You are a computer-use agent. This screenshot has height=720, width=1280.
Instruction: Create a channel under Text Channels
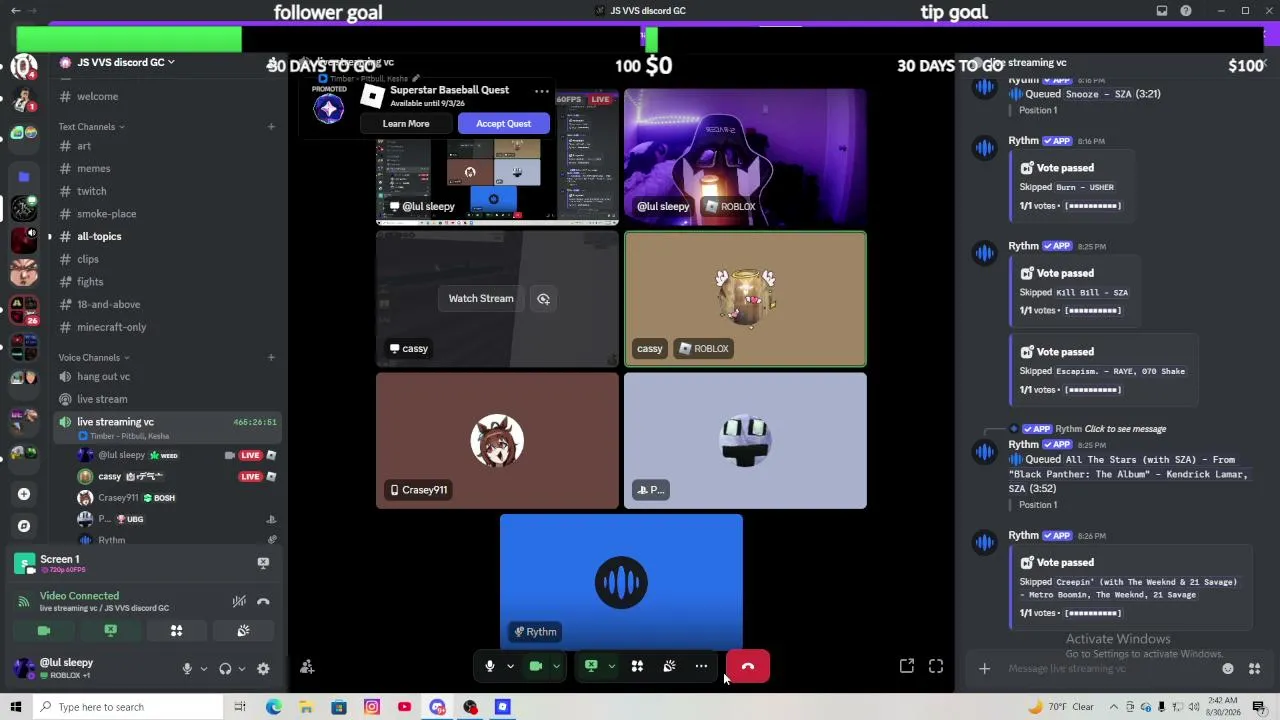pos(271,127)
